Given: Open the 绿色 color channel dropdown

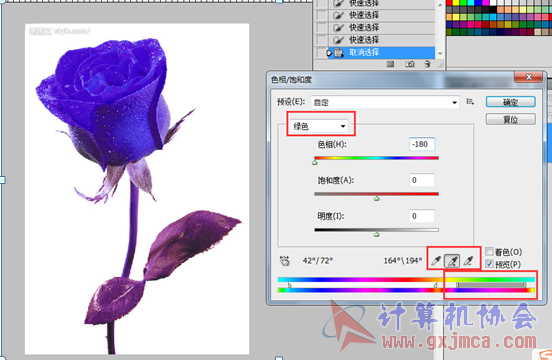Looking at the screenshot, I should [319, 126].
